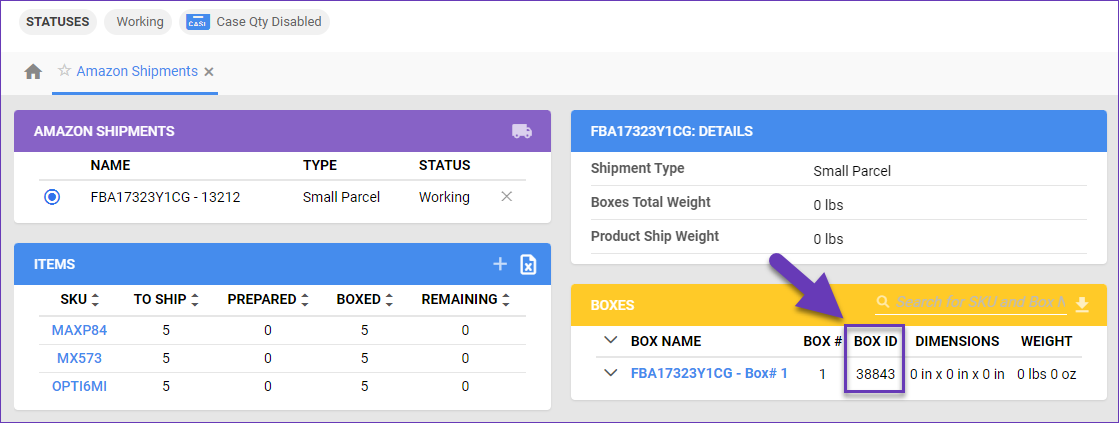The image size is (1119, 423).
Task: Expand the FBA17323Y1CG - Box# 1 row
Action: point(610,373)
